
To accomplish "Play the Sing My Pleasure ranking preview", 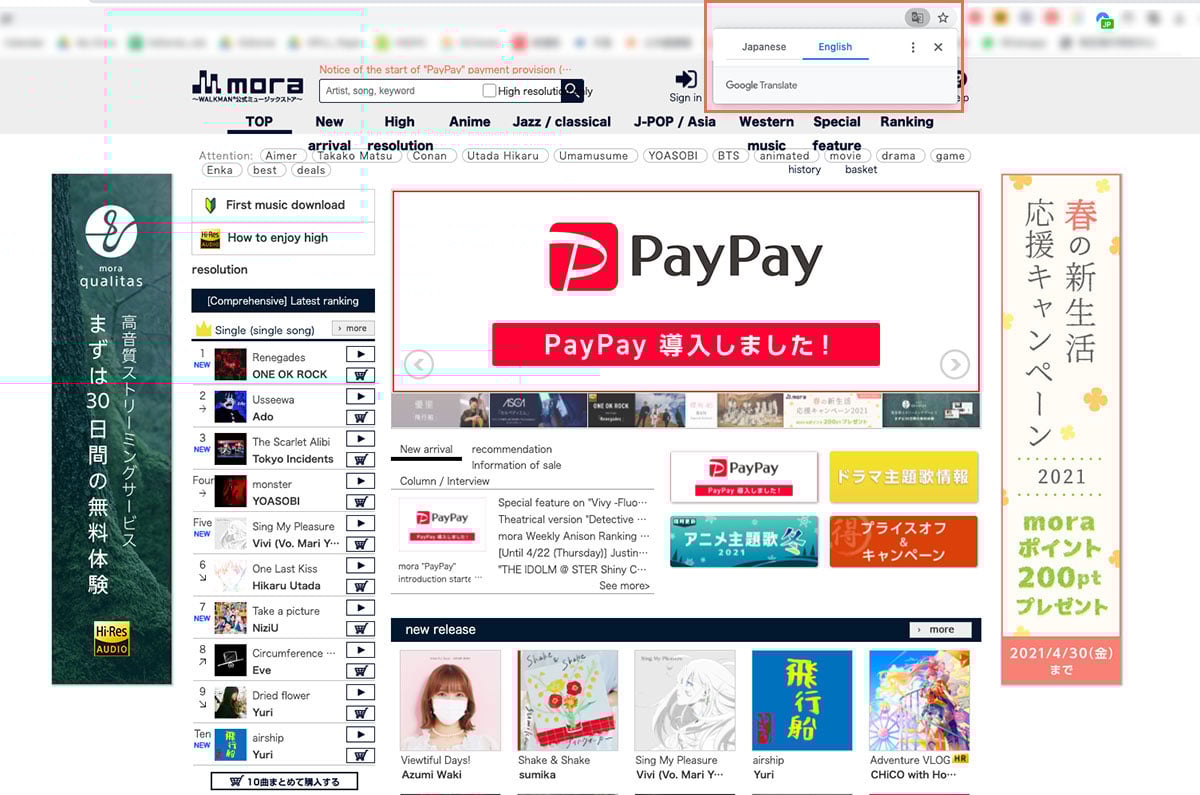I will click(360, 523).
